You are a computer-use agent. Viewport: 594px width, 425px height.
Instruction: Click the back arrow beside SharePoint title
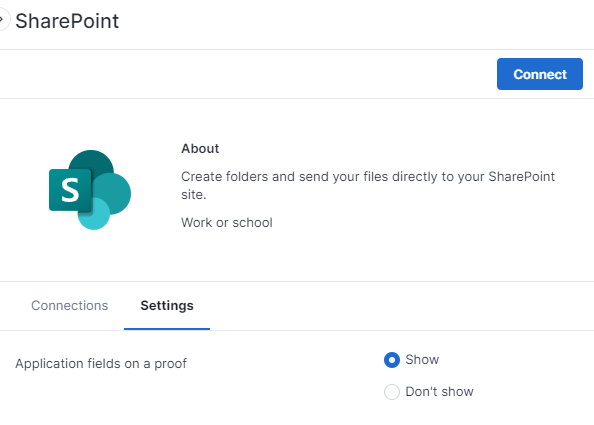point(3,20)
